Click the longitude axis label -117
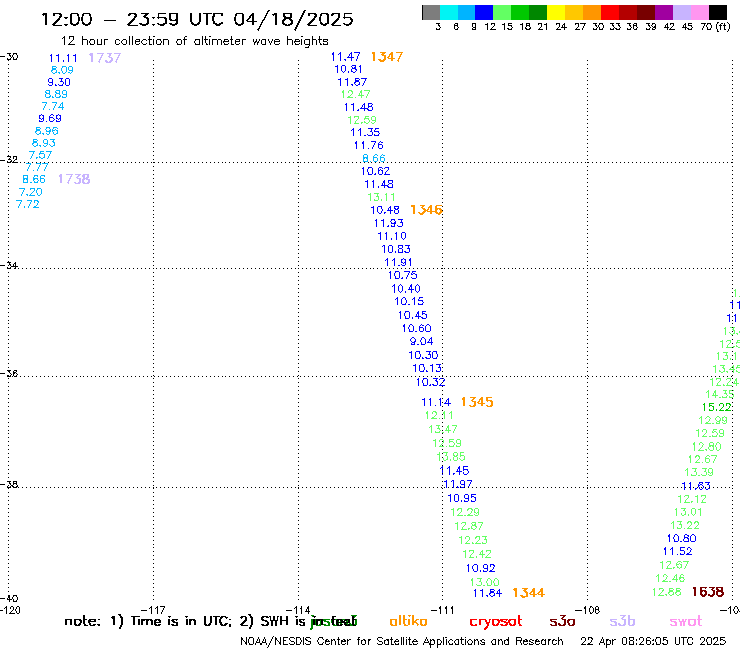 (153, 610)
